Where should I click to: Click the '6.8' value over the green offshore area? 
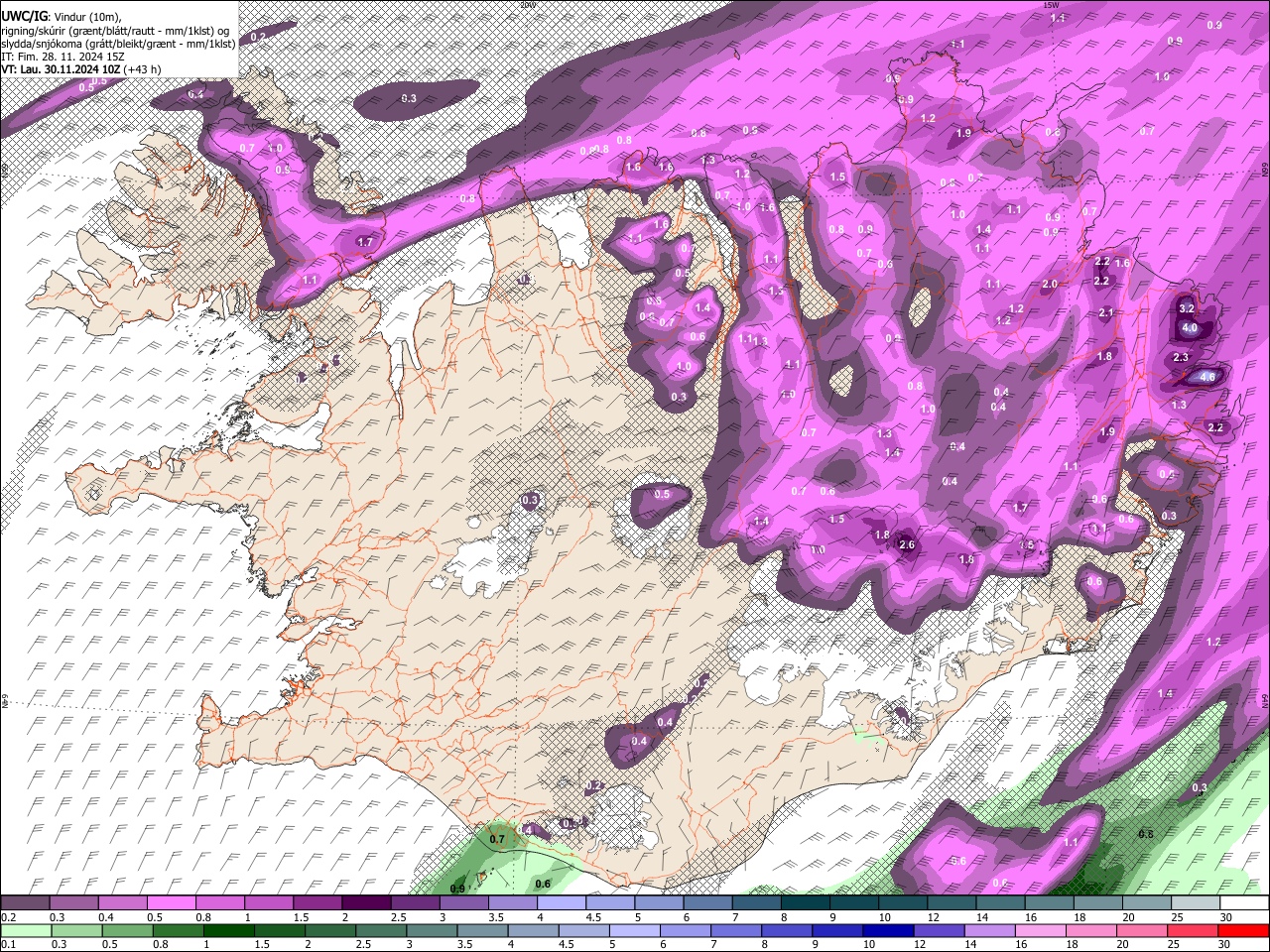[x=1146, y=834]
